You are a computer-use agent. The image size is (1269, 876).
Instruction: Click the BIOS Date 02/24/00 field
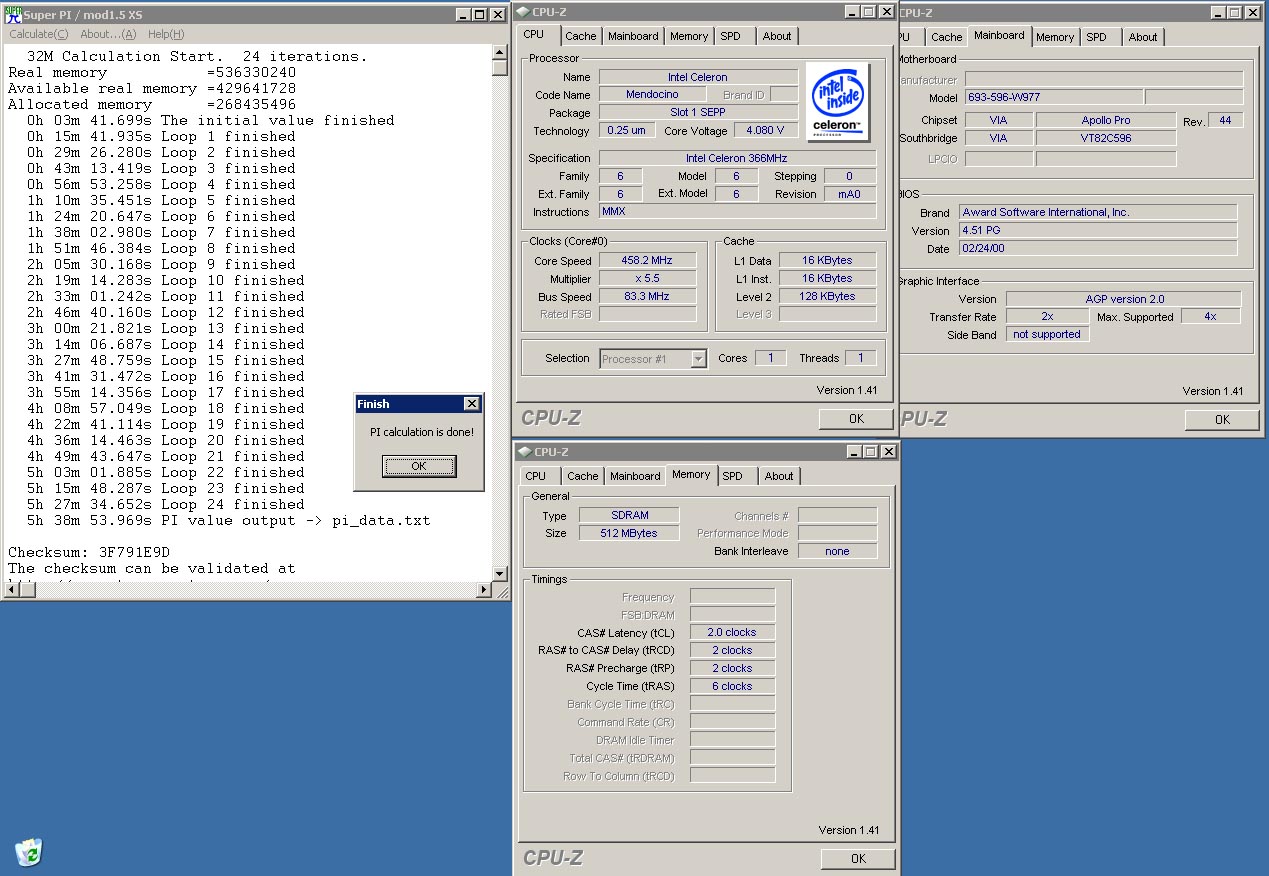pos(1098,248)
